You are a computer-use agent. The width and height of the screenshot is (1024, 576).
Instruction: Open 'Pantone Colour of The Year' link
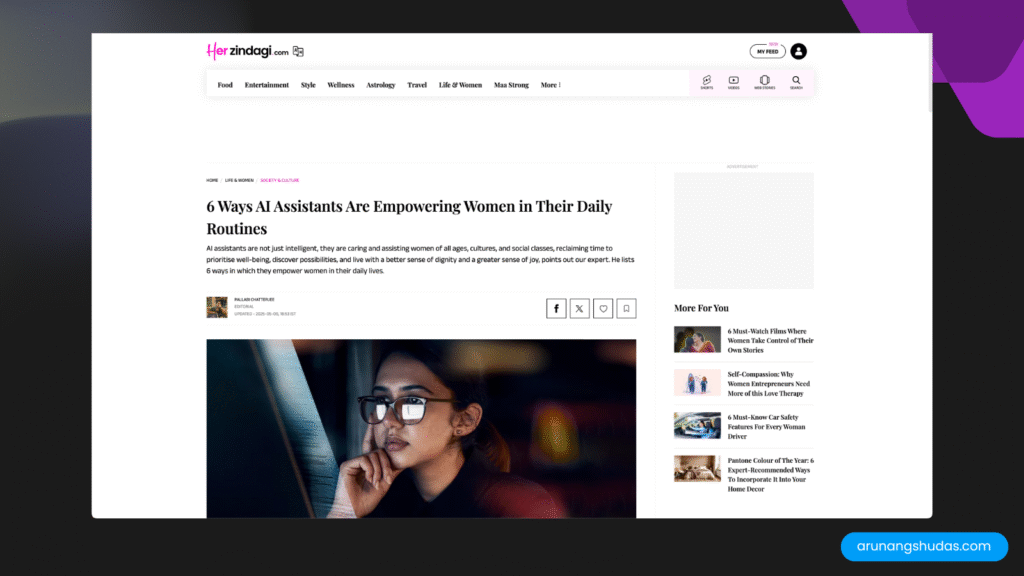click(x=771, y=475)
